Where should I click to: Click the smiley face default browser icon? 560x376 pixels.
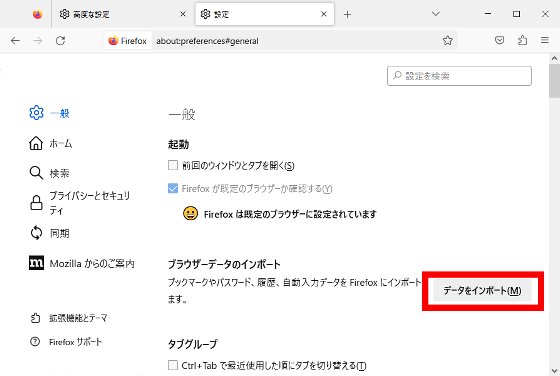pyautogui.click(x=190, y=213)
